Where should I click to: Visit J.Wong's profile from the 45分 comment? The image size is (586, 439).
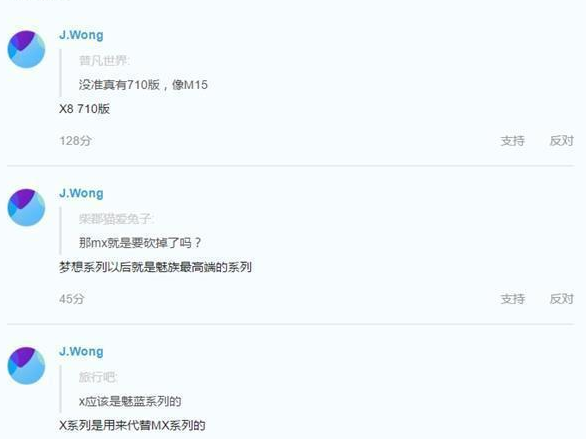pos(81,193)
